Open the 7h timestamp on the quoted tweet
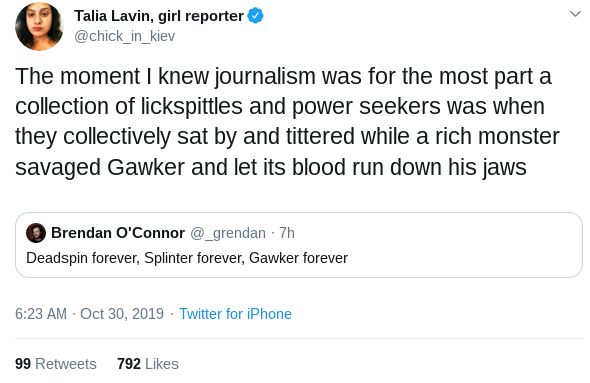This screenshot has width=590, height=383. point(287,233)
